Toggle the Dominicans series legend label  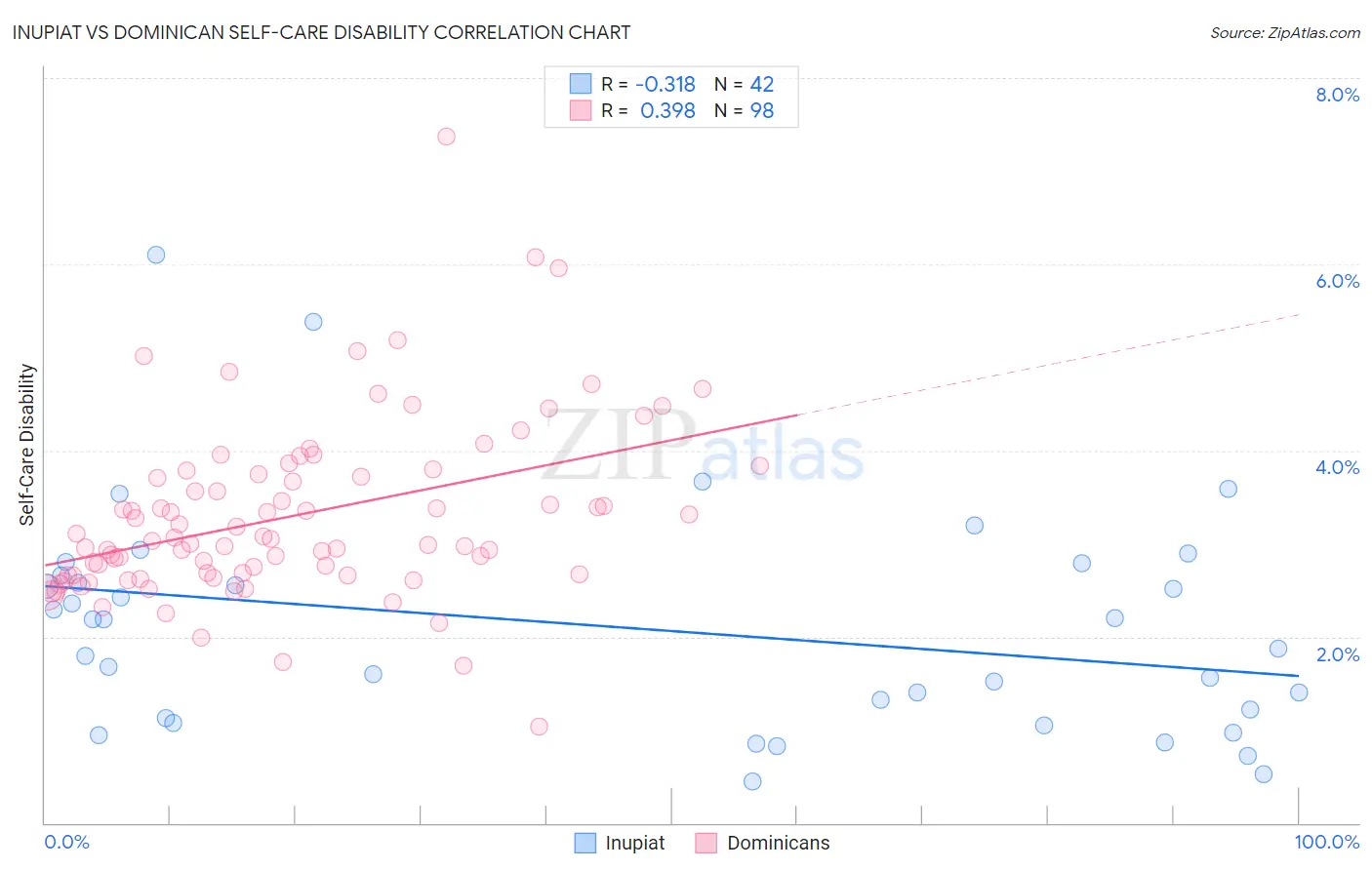point(778,843)
